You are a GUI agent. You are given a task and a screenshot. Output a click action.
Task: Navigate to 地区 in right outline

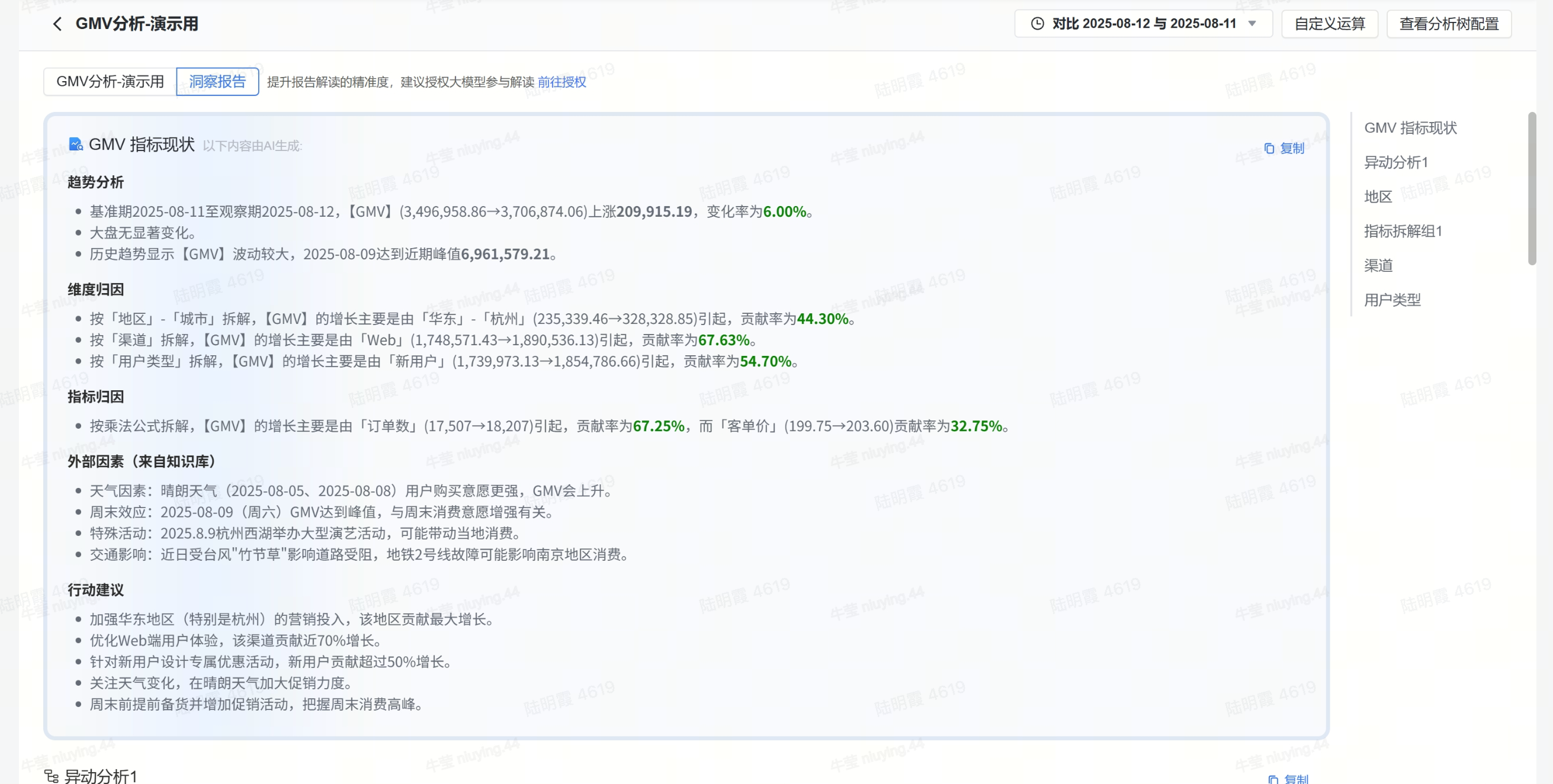[x=1378, y=197]
